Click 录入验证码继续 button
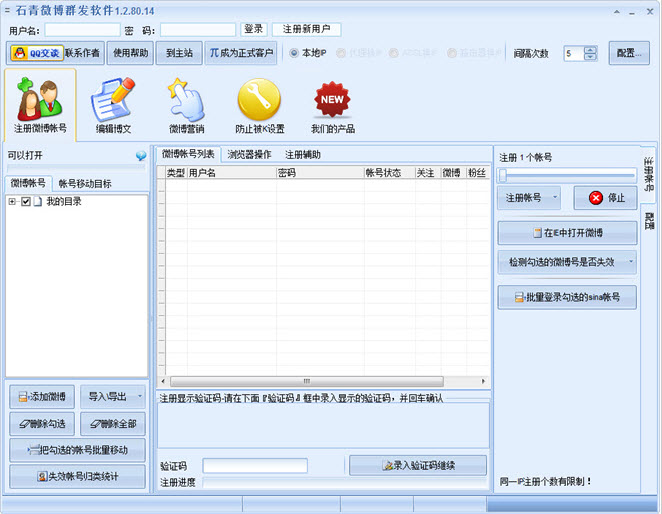The height and width of the screenshot is (514, 662). pyautogui.click(x=418, y=465)
